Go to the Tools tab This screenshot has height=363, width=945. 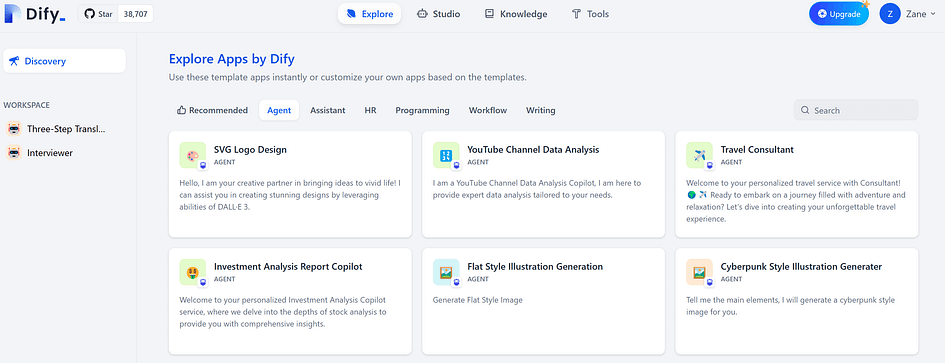click(x=590, y=14)
